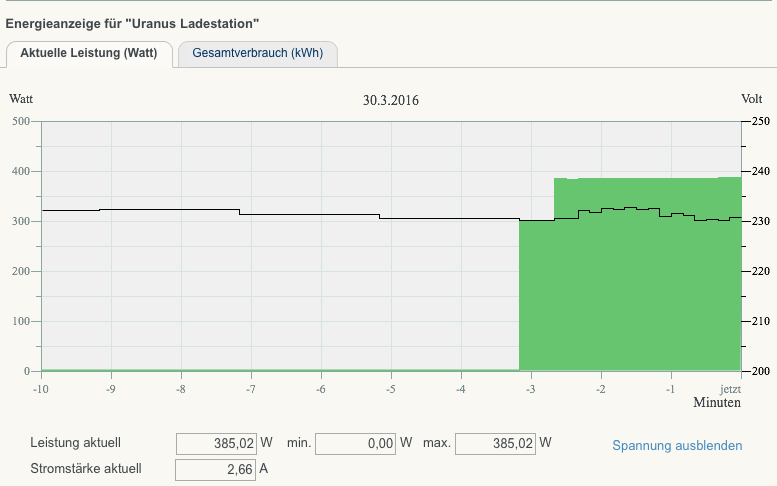Screen dimensions: 777x486
Task: Click the Watt axis title
Action: tap(21, 99)
